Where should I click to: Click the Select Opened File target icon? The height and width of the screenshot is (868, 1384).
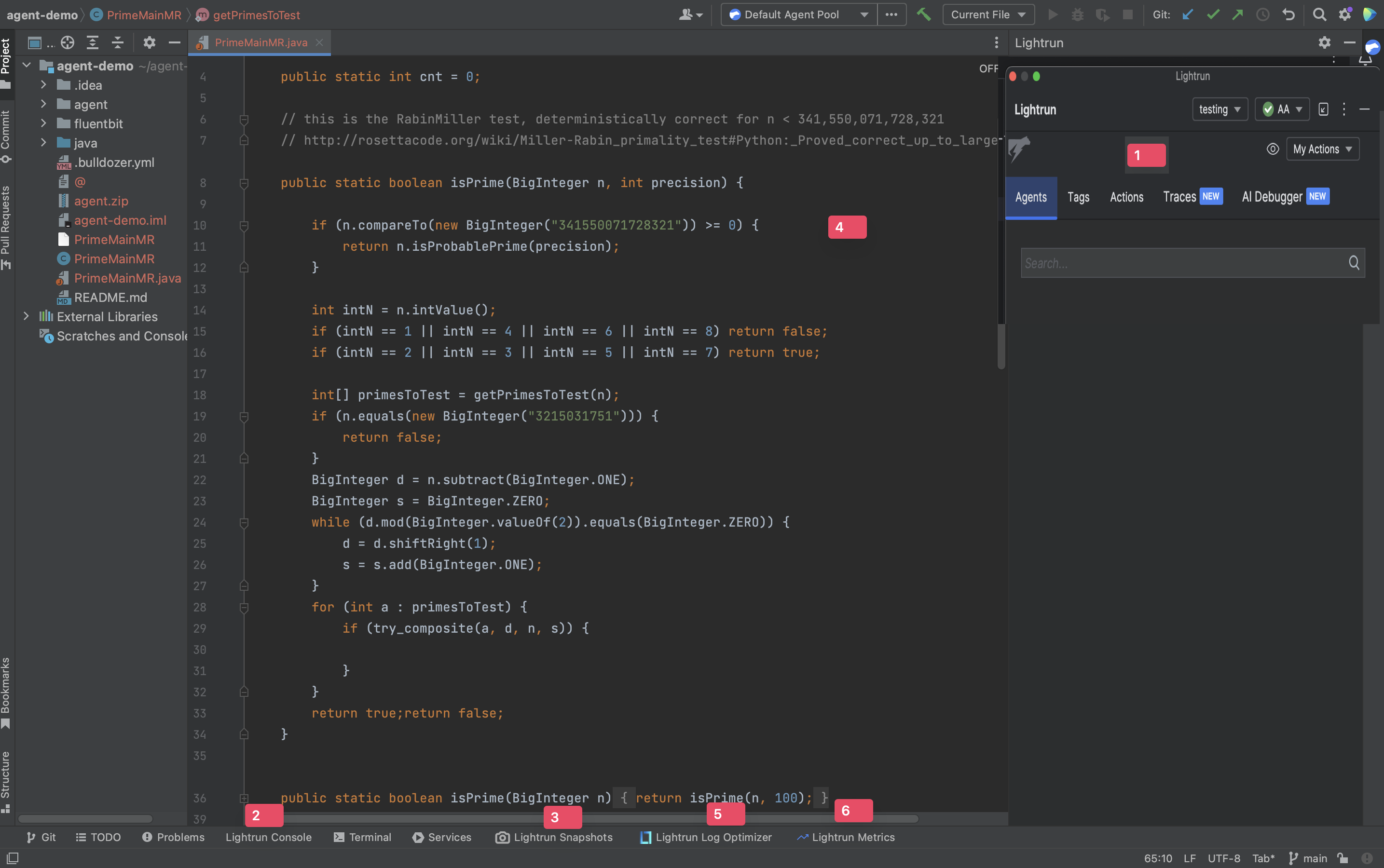68,42
